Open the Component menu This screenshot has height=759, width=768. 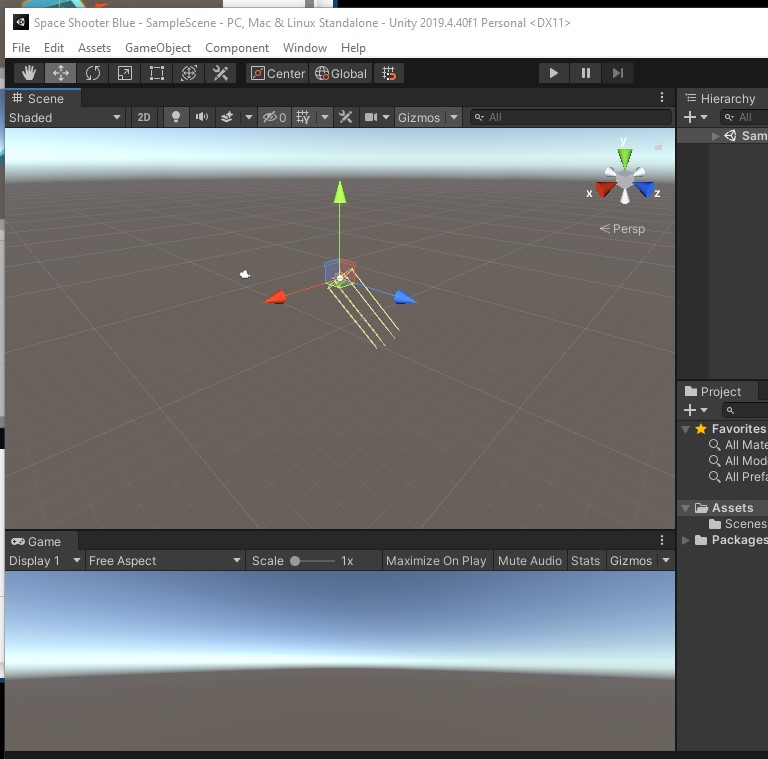[x=237, y=47]
